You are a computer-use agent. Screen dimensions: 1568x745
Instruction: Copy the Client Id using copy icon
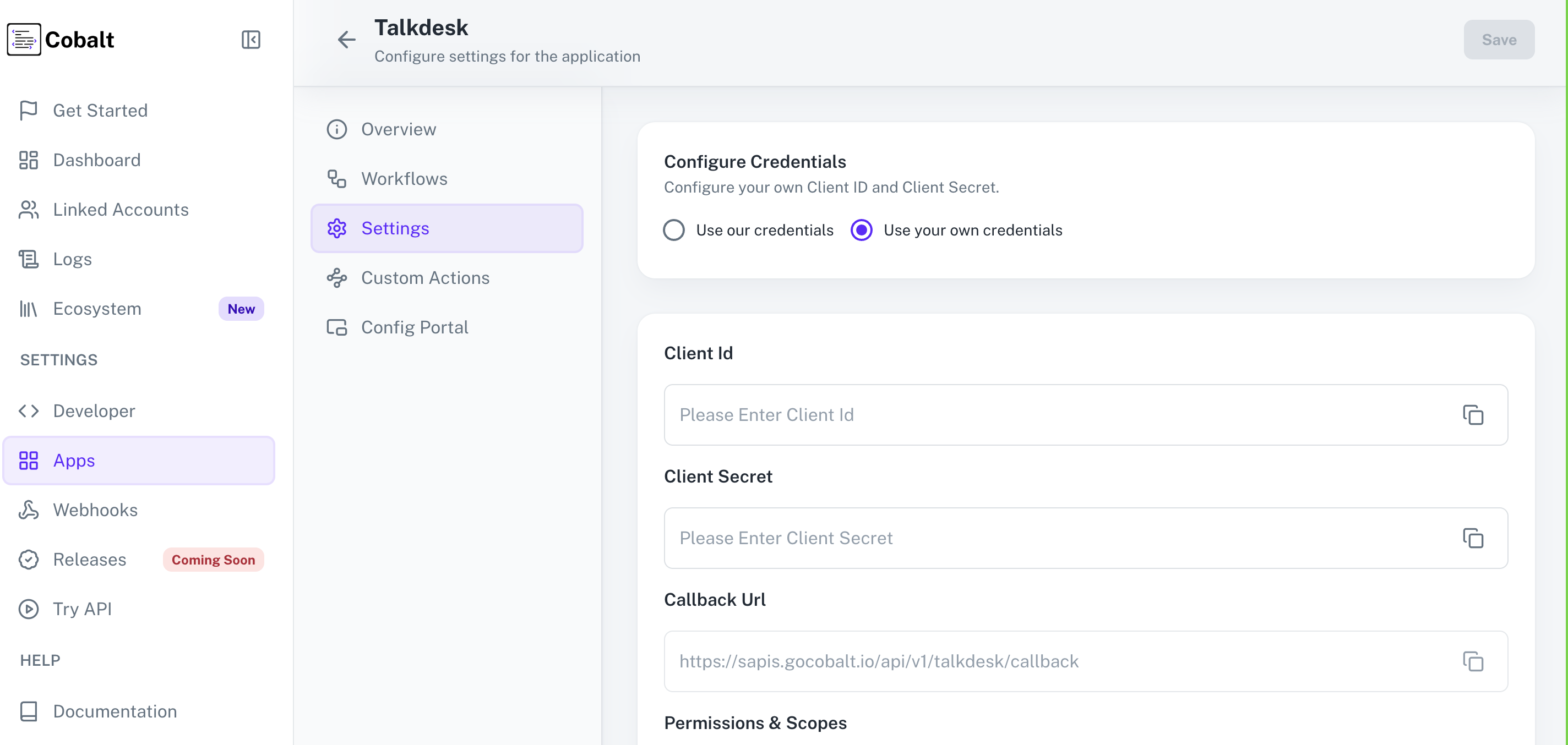[1474, 415]
